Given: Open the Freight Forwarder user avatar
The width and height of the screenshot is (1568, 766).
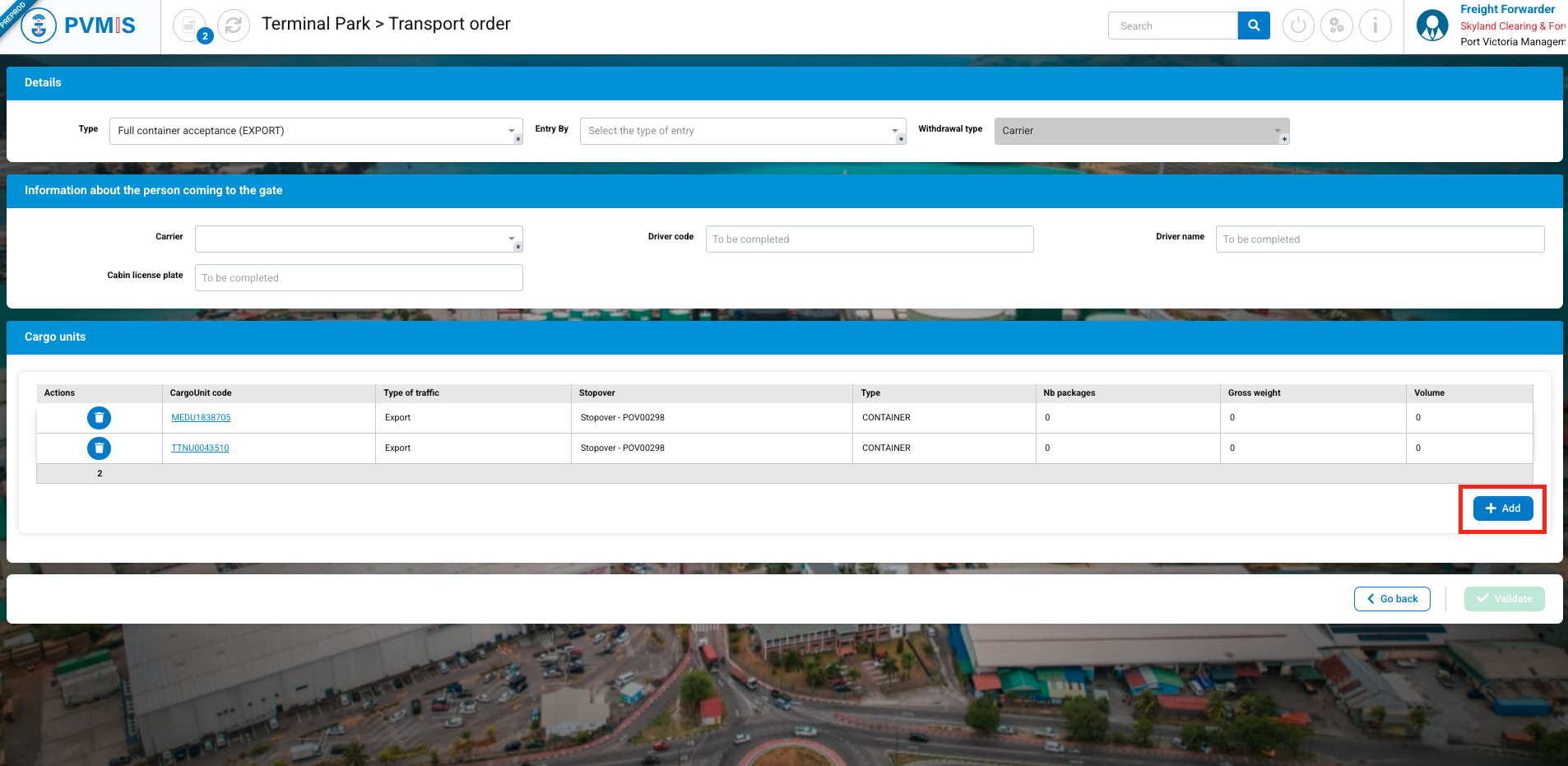Looking at the screenshot, I should pyautogui.click(x=1432, y=26).
